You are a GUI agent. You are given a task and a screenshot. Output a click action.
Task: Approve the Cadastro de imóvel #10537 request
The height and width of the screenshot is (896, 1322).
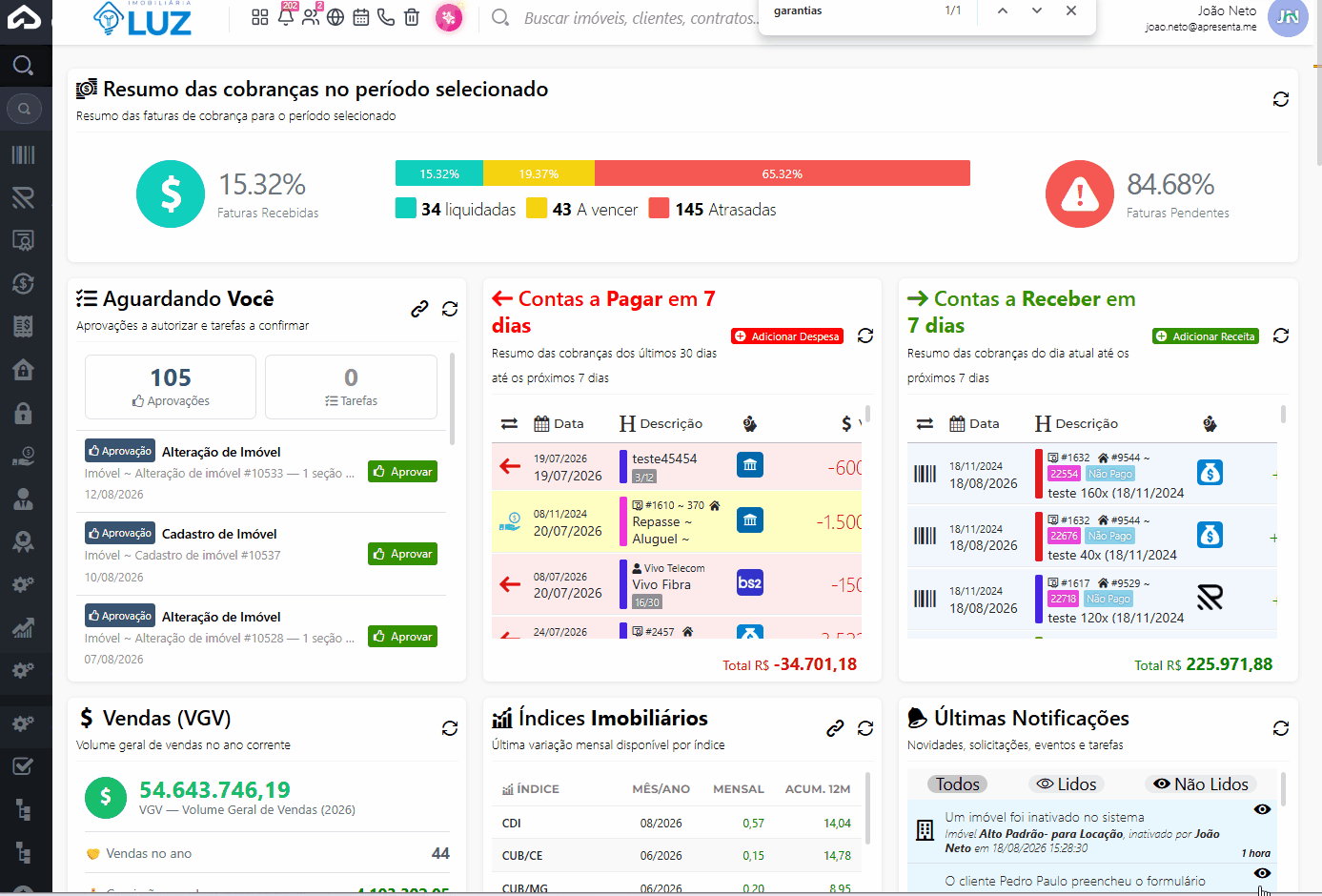coord(402,554)
